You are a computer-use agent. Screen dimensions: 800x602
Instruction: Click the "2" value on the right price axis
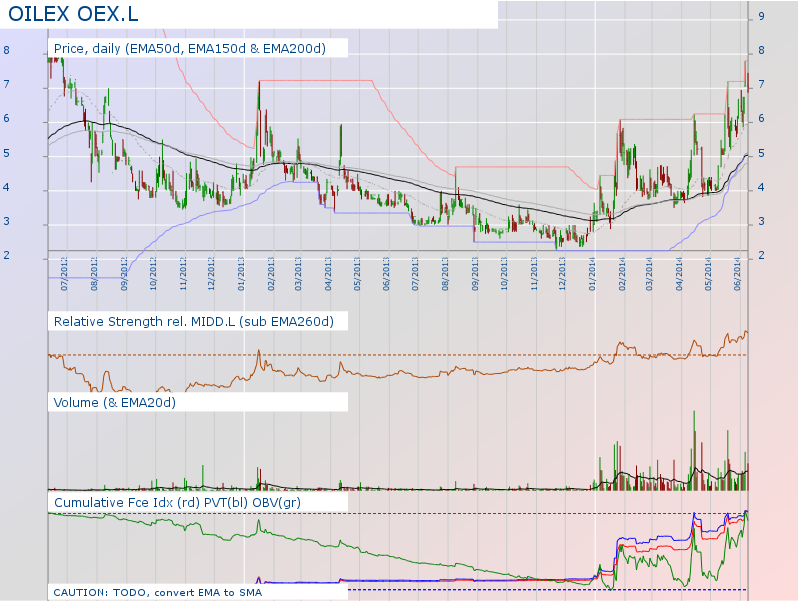[x=761, y=255]
